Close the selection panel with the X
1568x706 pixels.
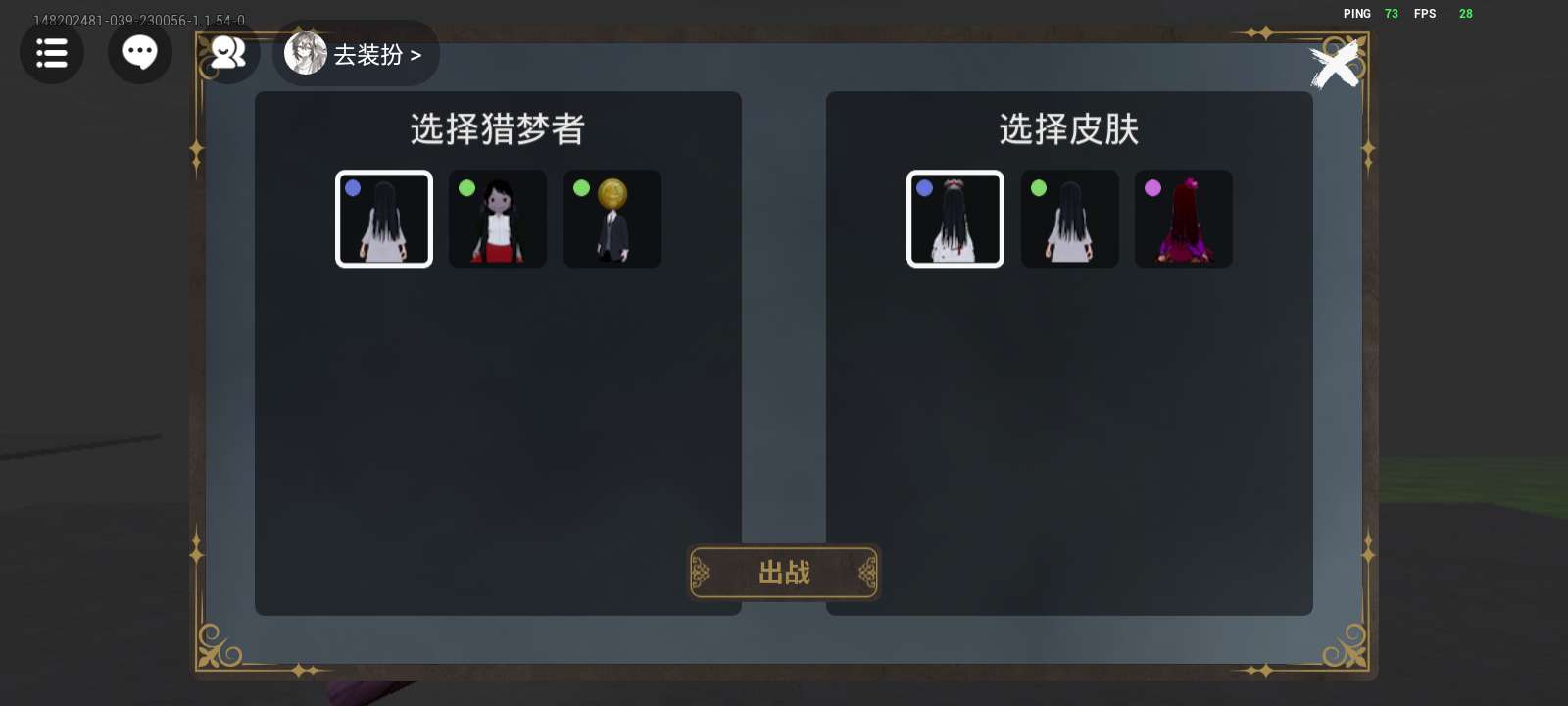1336,65
